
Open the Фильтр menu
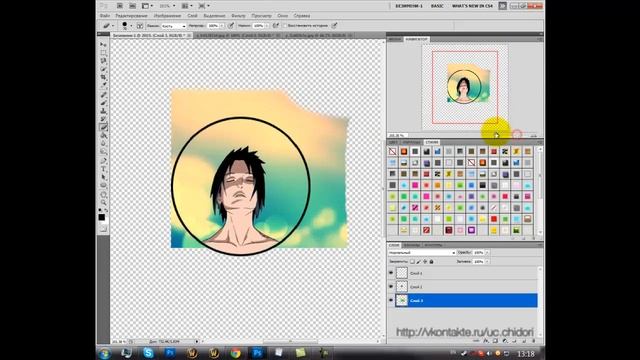238,16
